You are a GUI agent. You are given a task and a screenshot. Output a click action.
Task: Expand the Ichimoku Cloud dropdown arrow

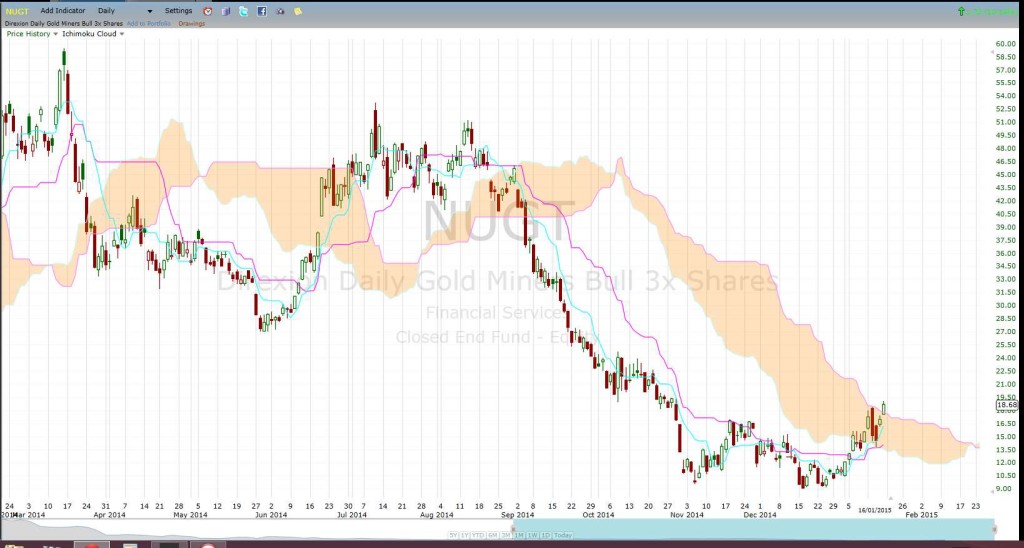click(x=121, y=34)
